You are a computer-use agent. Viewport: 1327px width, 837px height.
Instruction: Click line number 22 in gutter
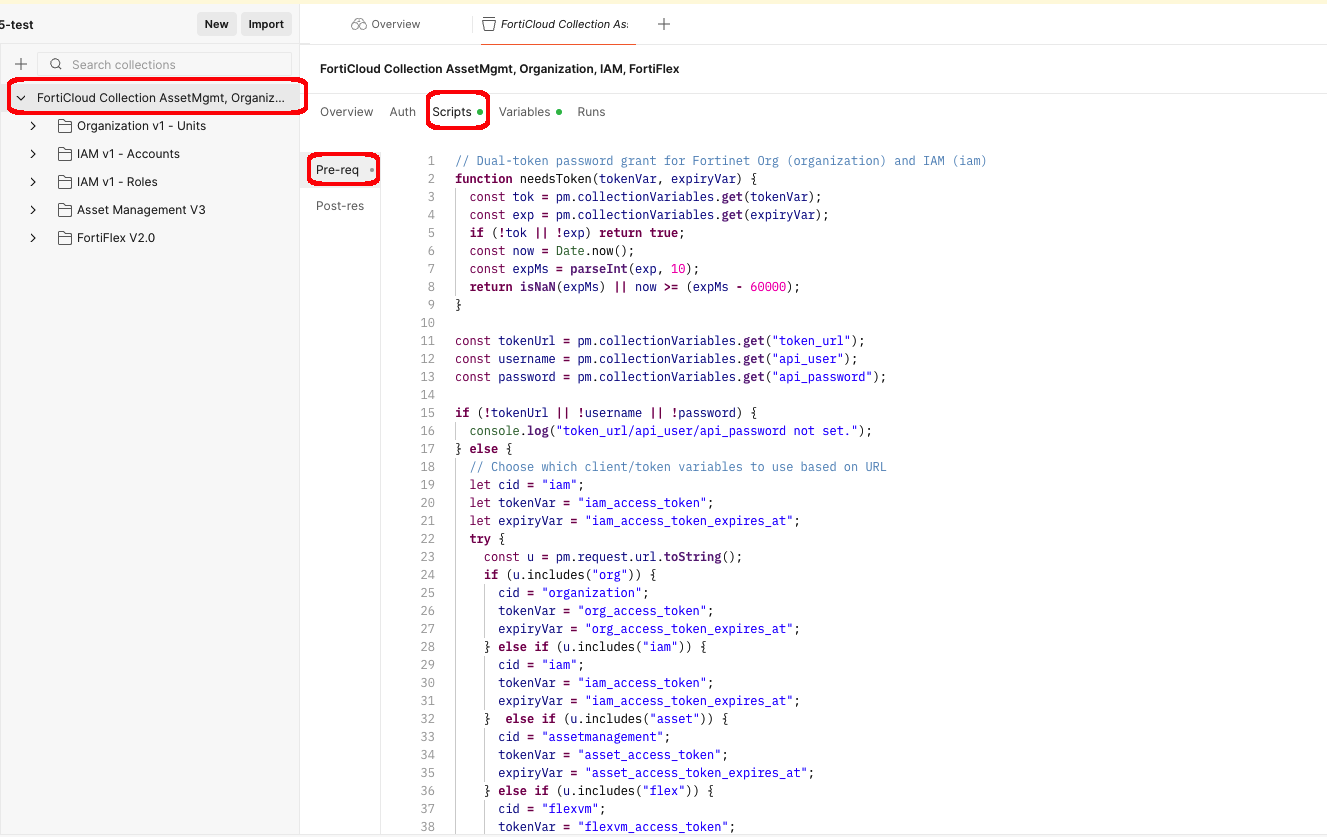(x=427, y=539)
